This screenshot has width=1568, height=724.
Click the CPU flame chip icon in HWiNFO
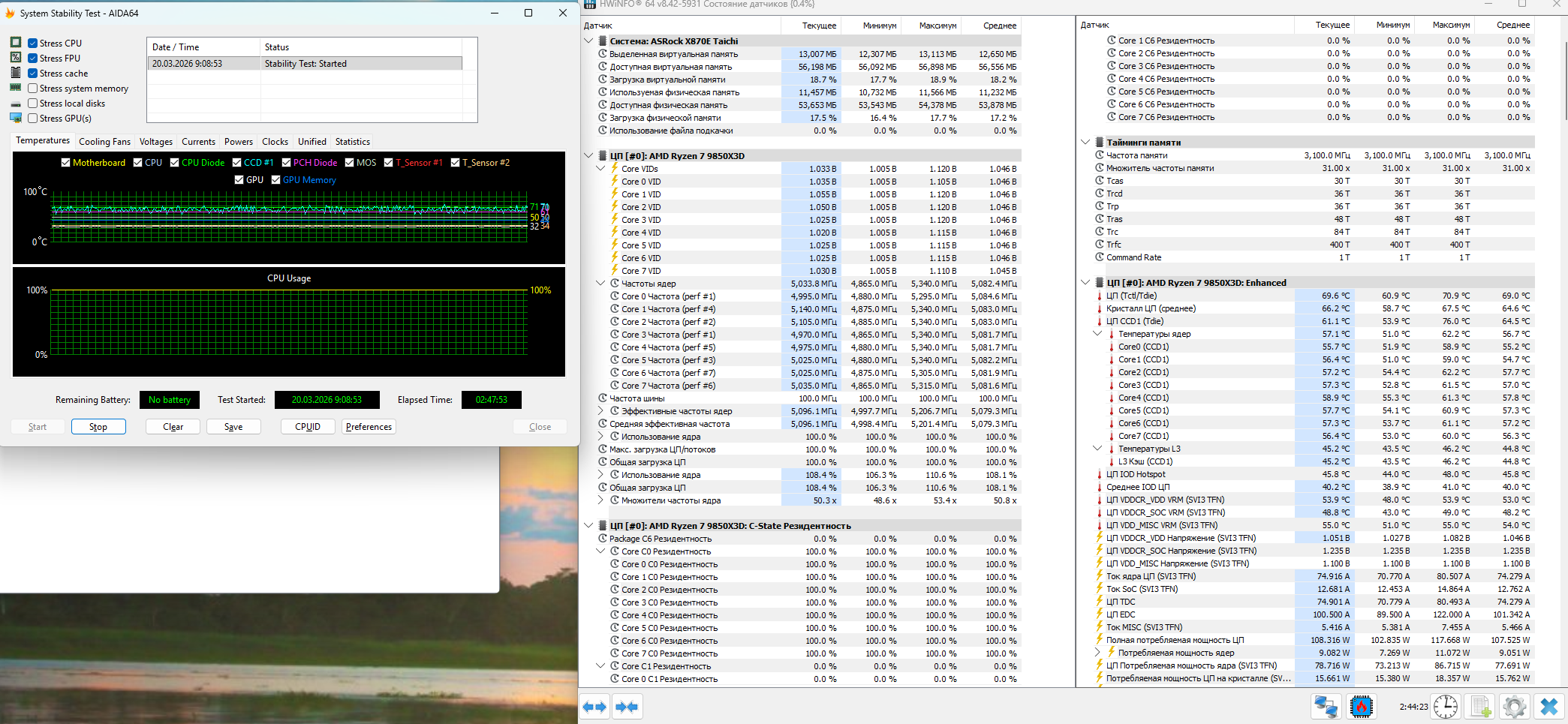[1361, 707]
